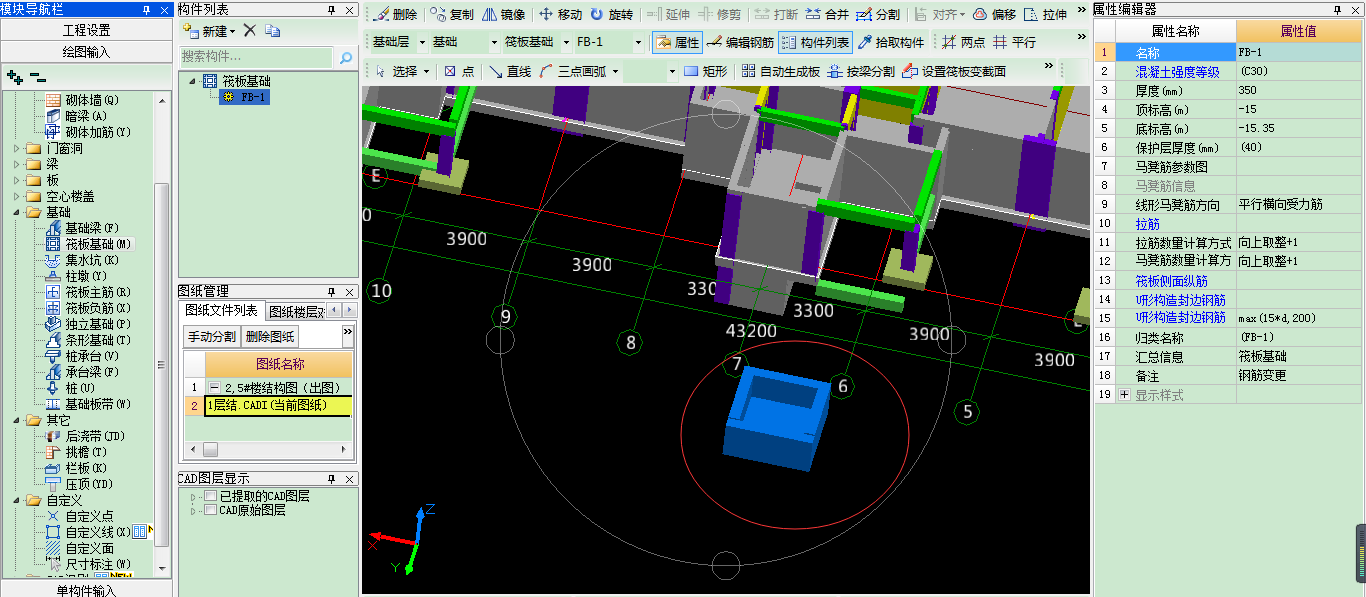This screenshot has height=597, width=1366.
Task: Select drawing row 1层结.CADI(当前图纸)
Action: coord(278,406)
